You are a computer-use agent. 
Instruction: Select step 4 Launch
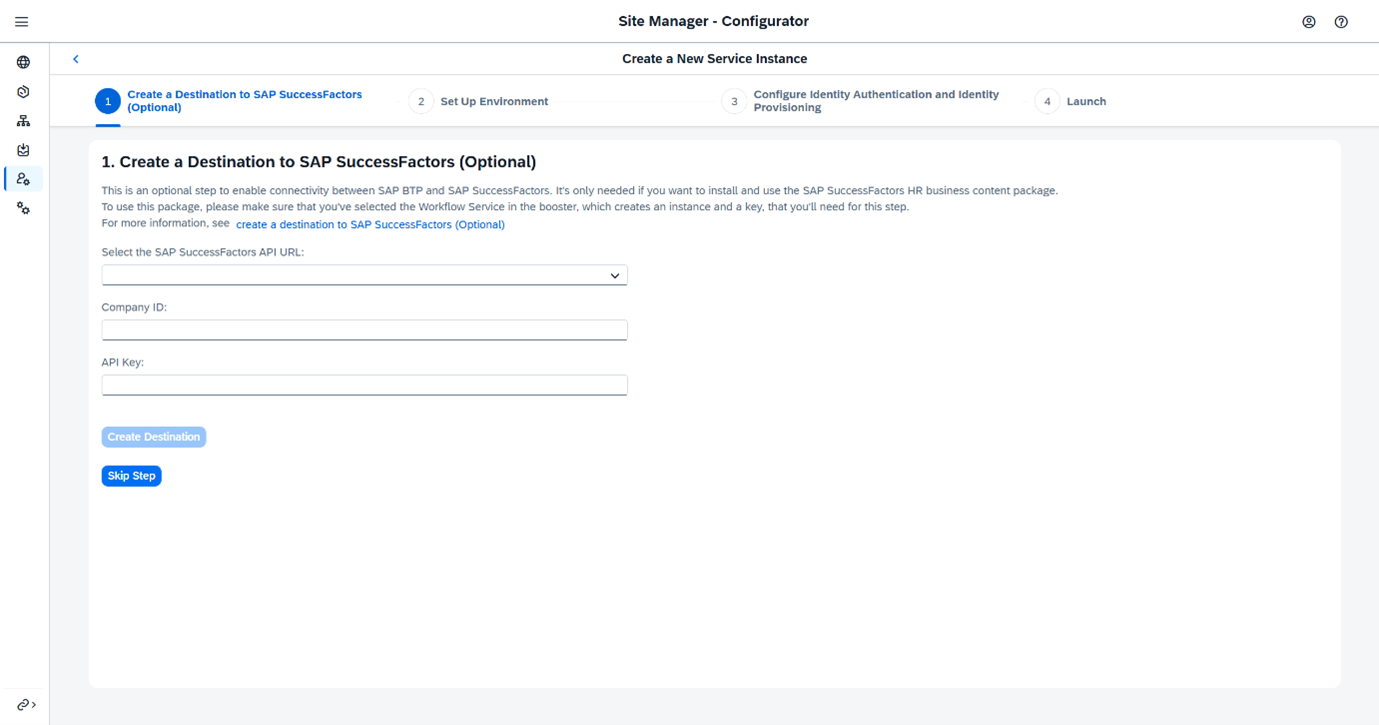(1071, 101)
